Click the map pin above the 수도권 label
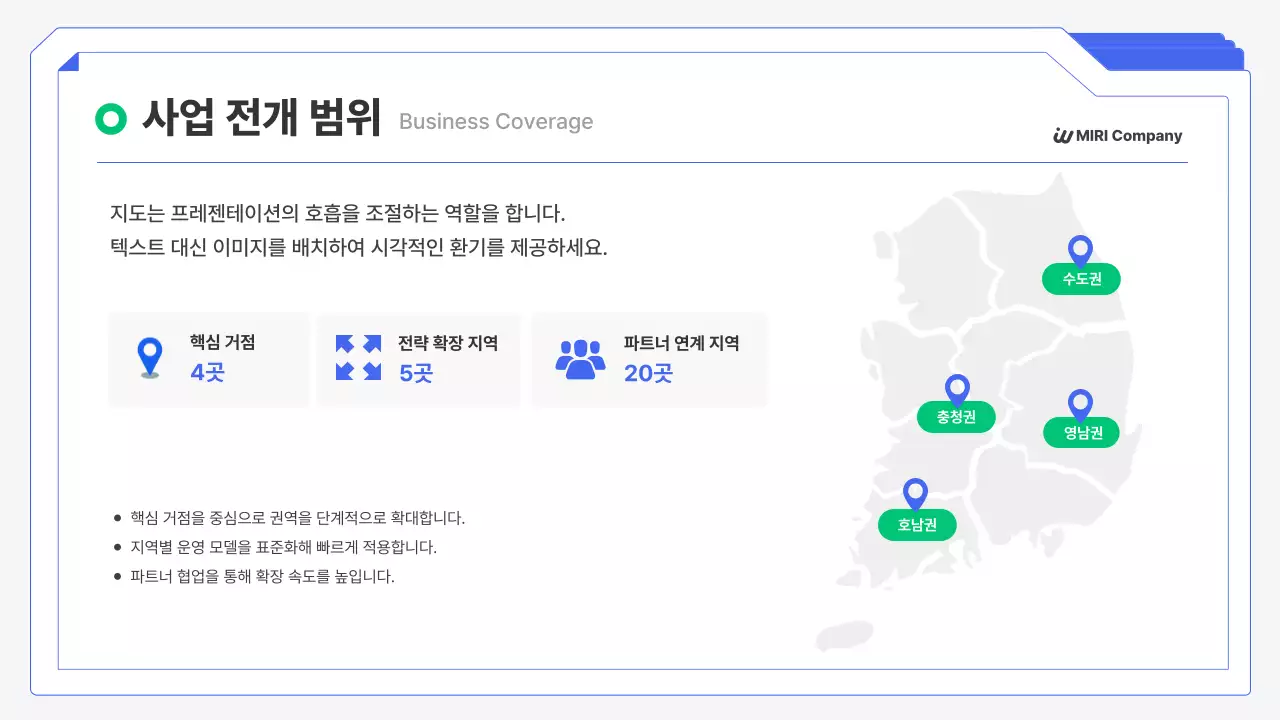1280x720 pixels. coord(1080,249)
